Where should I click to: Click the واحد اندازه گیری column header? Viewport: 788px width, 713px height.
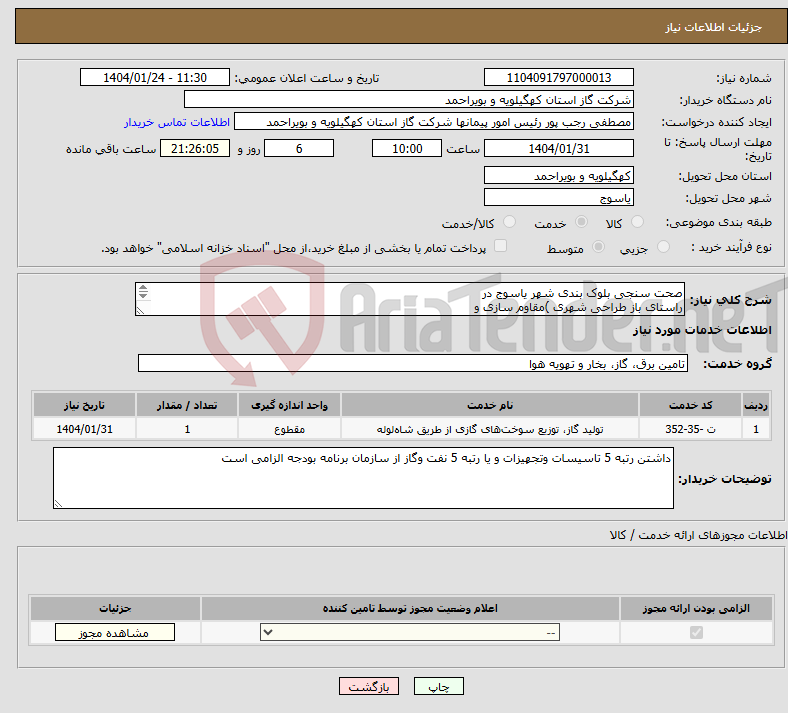pyautogui.click(x=289, y=405)
